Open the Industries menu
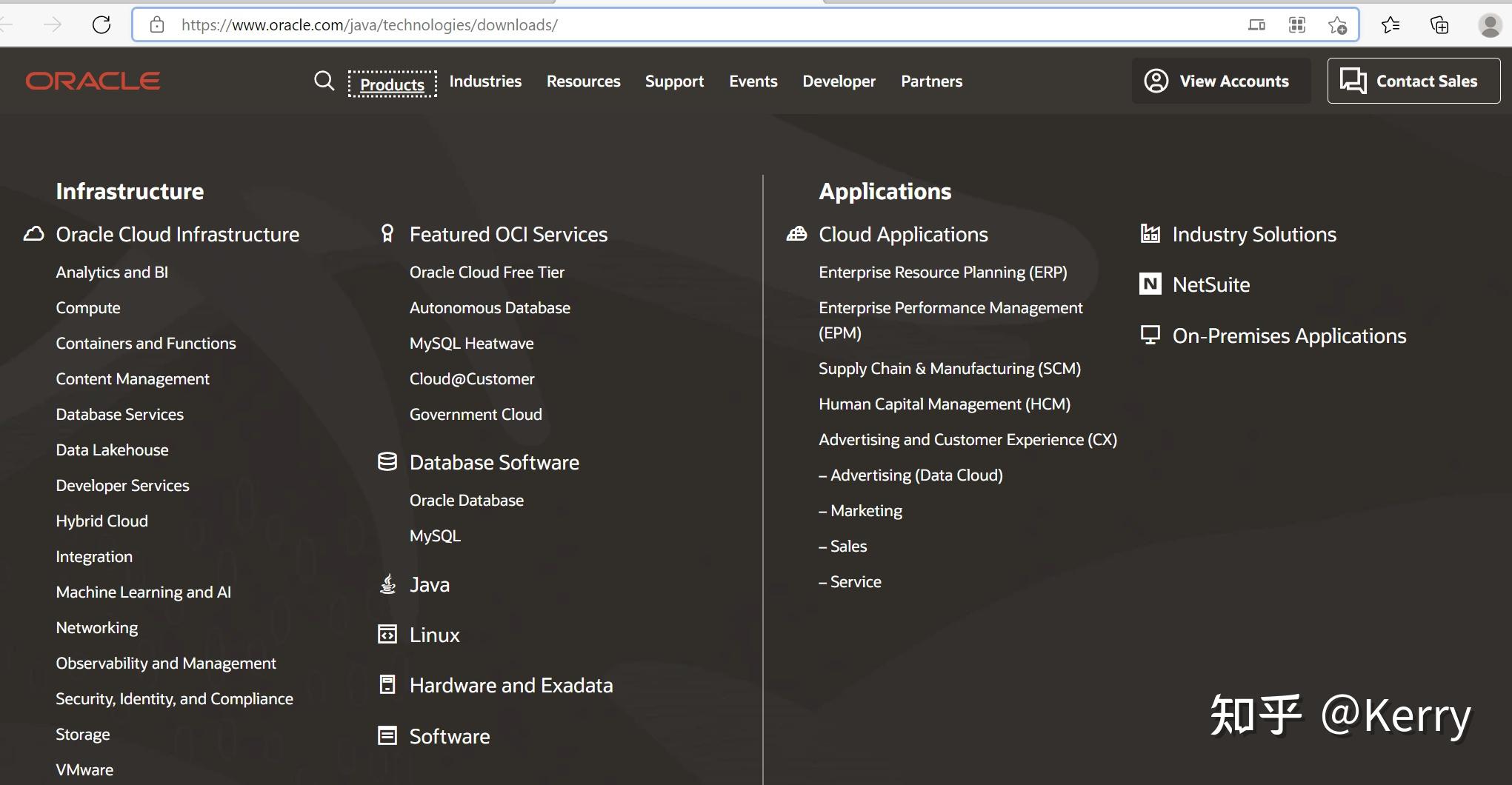The height and width of the screenshot is (785, 1512). [485, 81]
